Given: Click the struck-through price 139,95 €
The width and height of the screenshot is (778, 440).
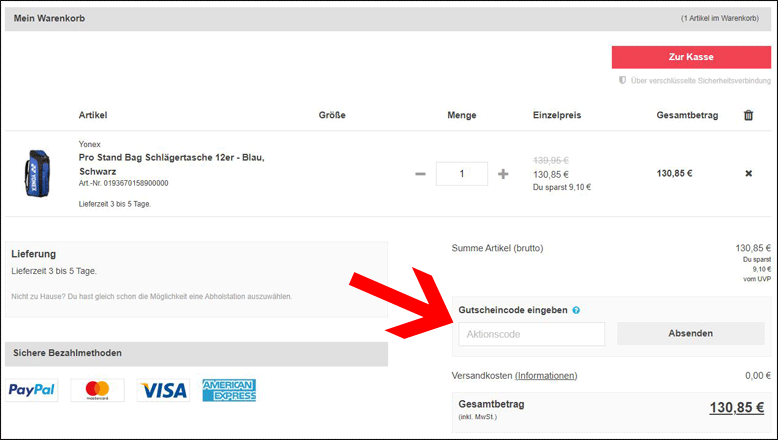Looking at the screenshot, I should pyautogui.click(x=551, y=160).
